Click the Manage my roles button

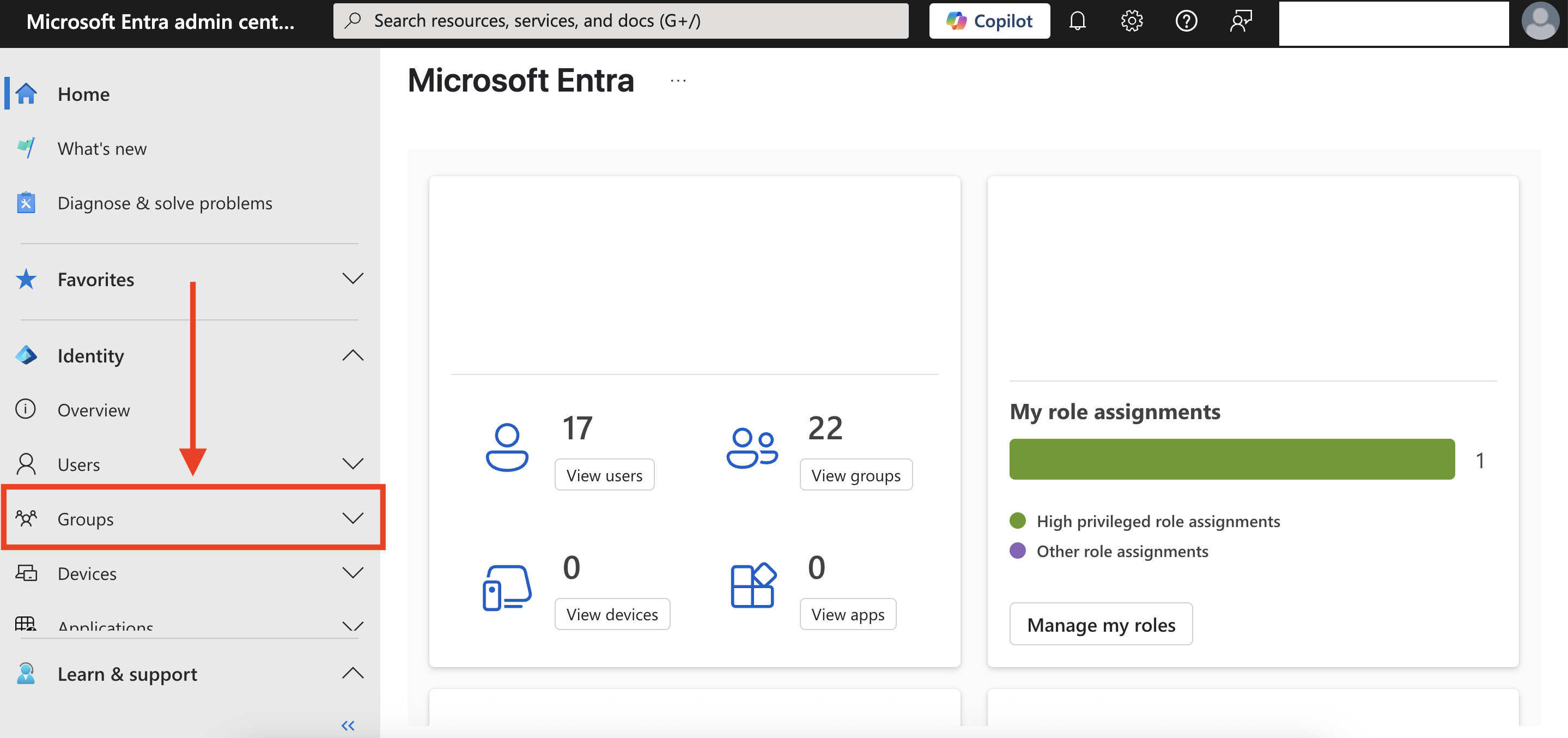coord(1100,624)
